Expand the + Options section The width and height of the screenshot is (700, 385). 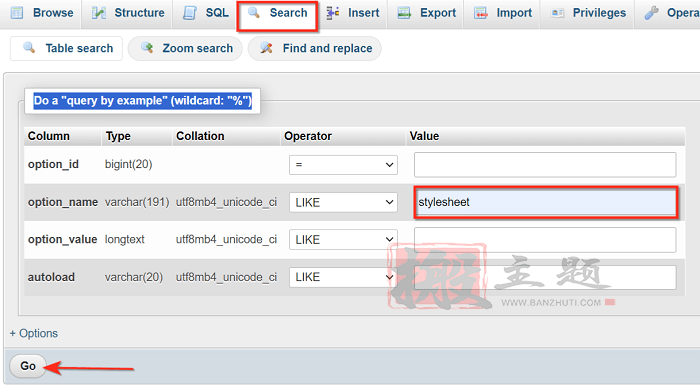click(34, 333)
